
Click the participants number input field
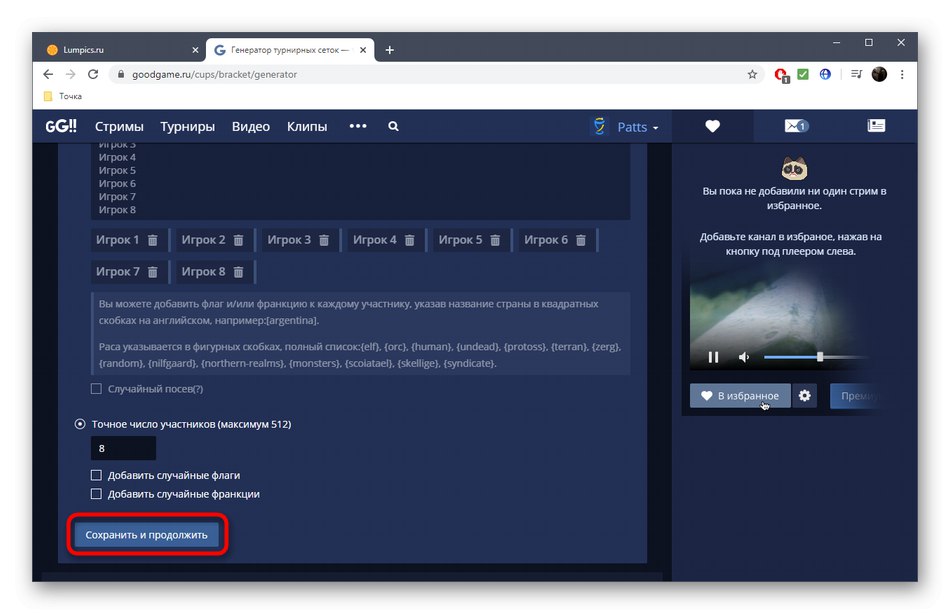[x=122, y=448]
